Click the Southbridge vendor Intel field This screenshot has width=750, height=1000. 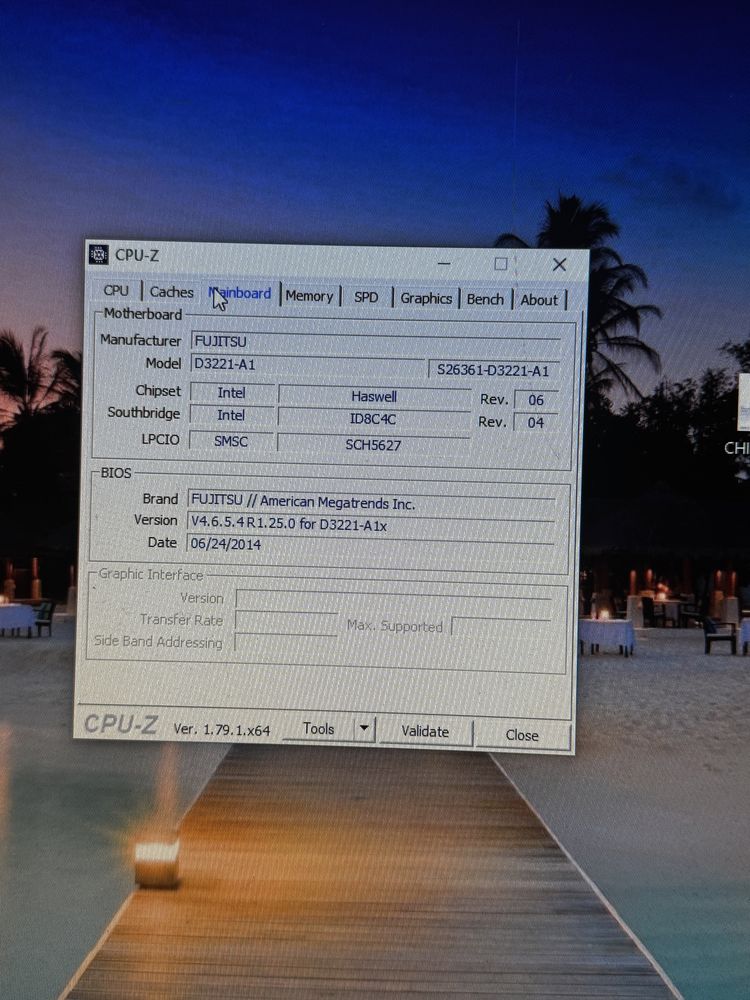[x=231, y=415]
